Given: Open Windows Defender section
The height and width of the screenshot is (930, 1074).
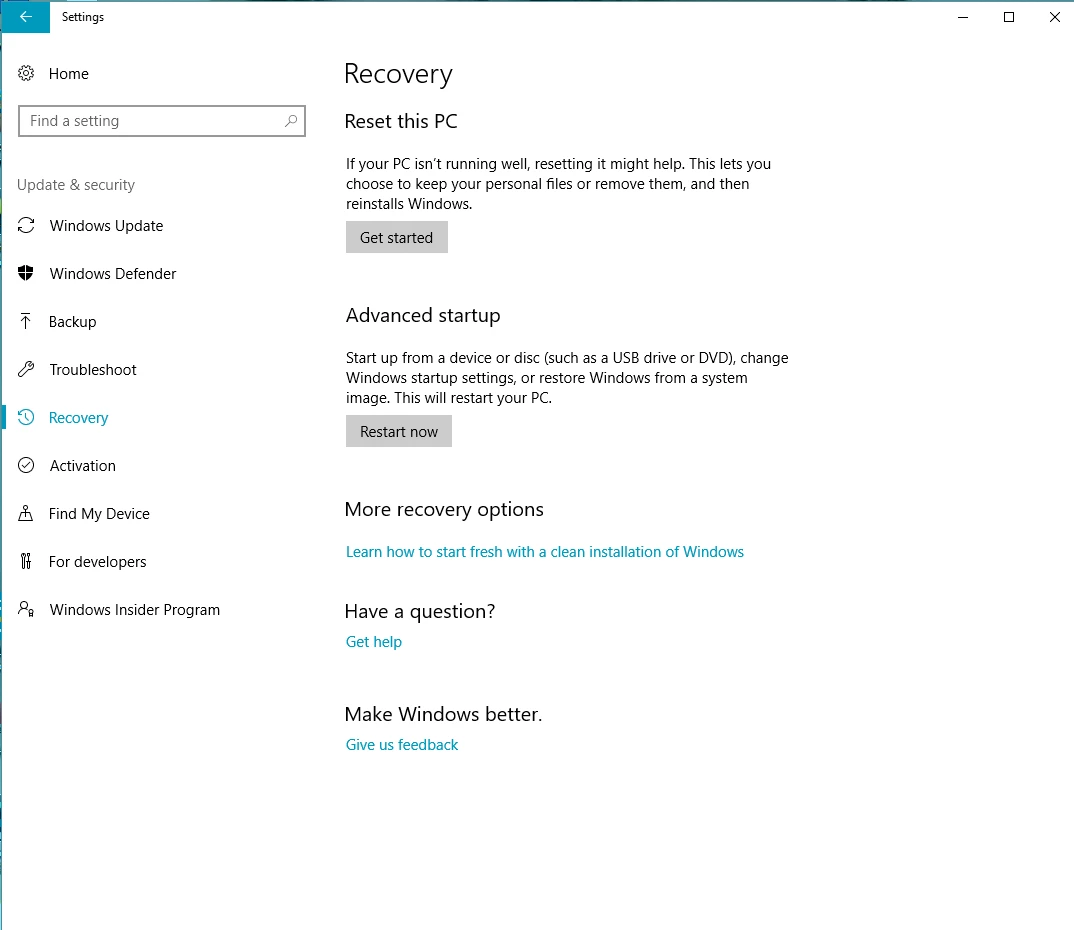Looking at the screenshot, I should tap(113, 273).
